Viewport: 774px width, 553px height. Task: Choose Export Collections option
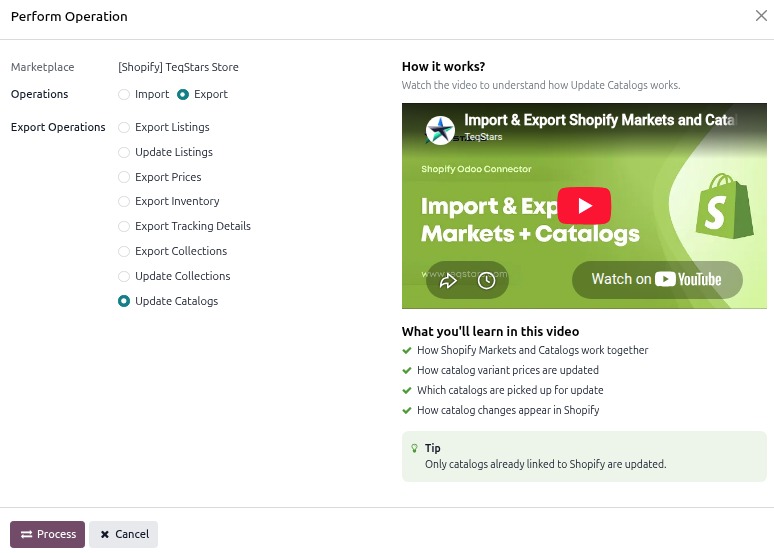tap(124, 251)
